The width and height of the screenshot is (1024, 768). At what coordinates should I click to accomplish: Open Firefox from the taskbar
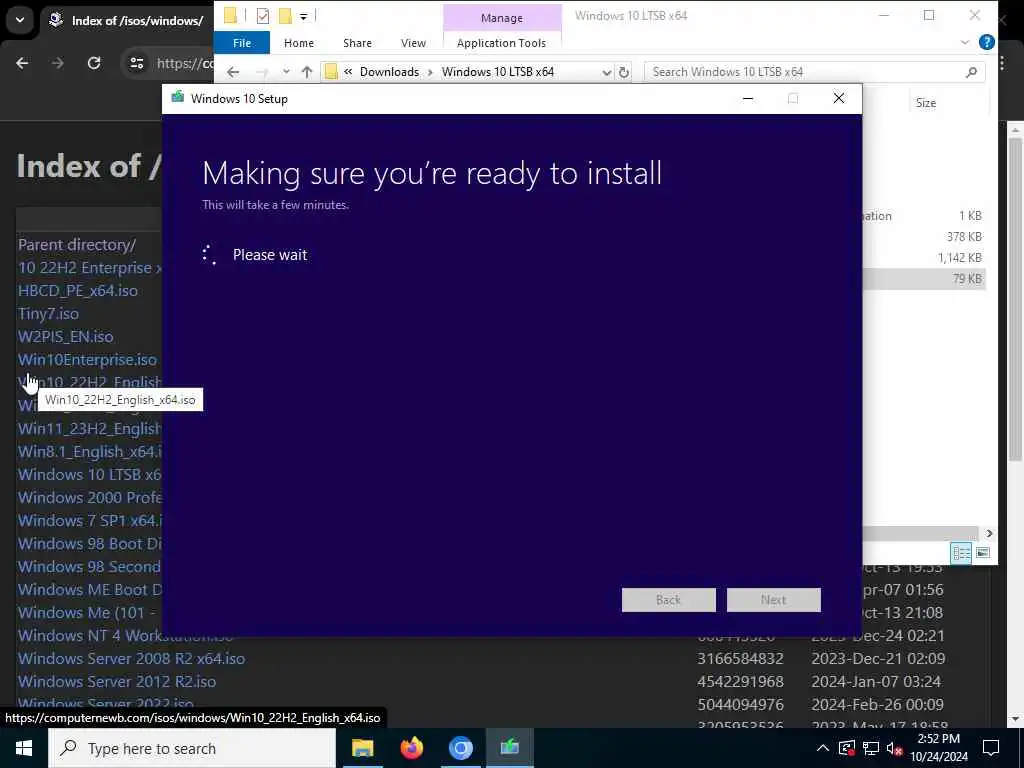(411, 748)
